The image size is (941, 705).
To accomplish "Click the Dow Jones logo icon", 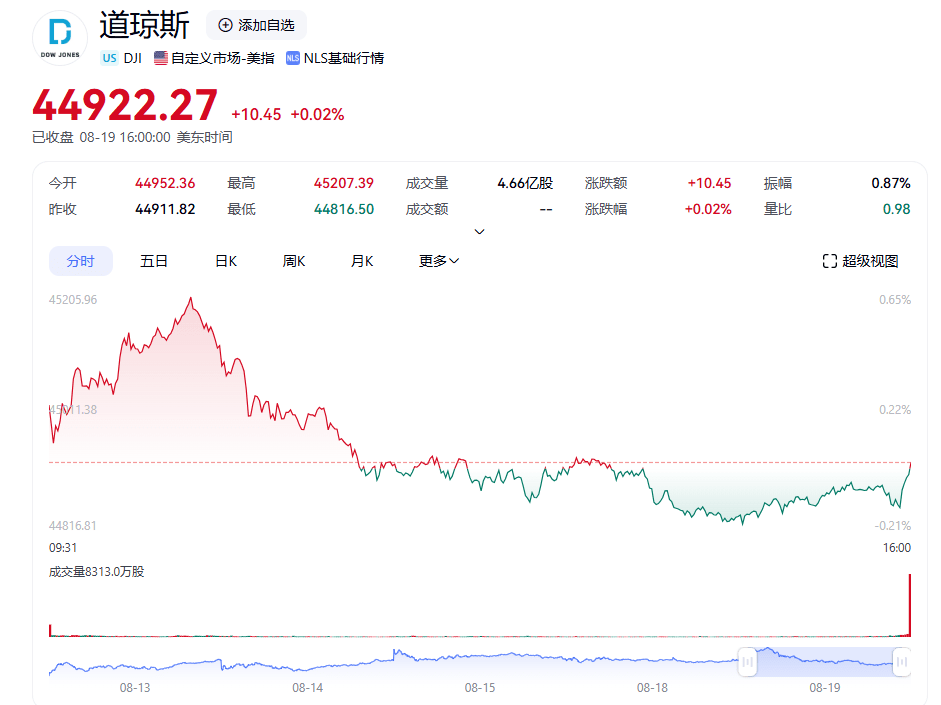I will click(x=60, y=38).
